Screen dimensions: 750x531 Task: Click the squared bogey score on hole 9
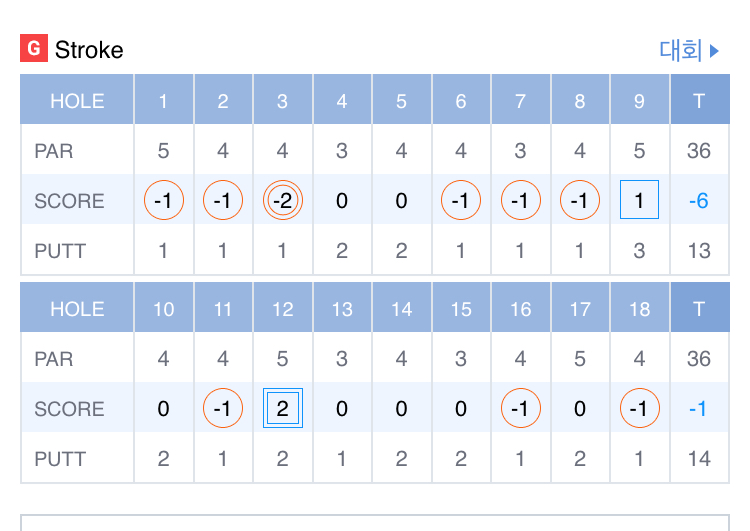pos(639,201)
